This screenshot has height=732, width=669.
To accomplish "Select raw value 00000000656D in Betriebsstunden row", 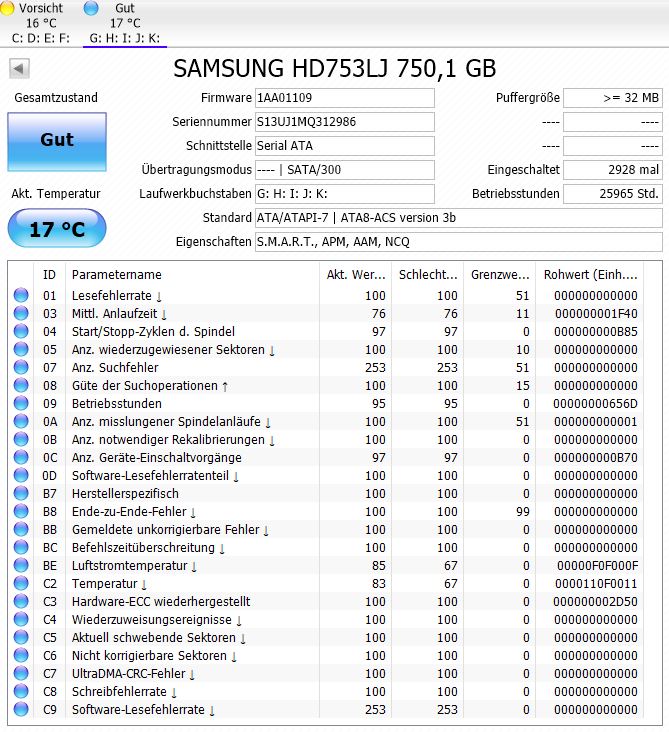I will pos(595,403).
